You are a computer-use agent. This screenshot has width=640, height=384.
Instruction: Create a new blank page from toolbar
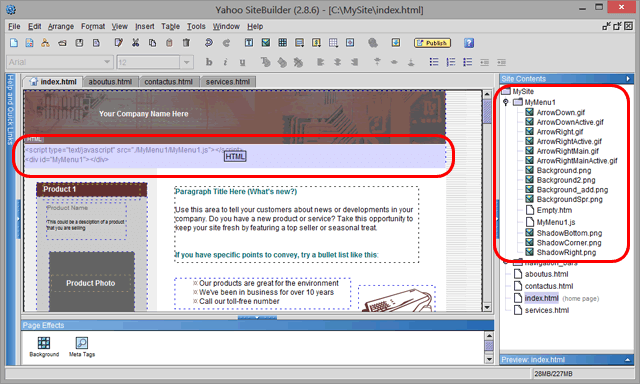pos(14,43)
